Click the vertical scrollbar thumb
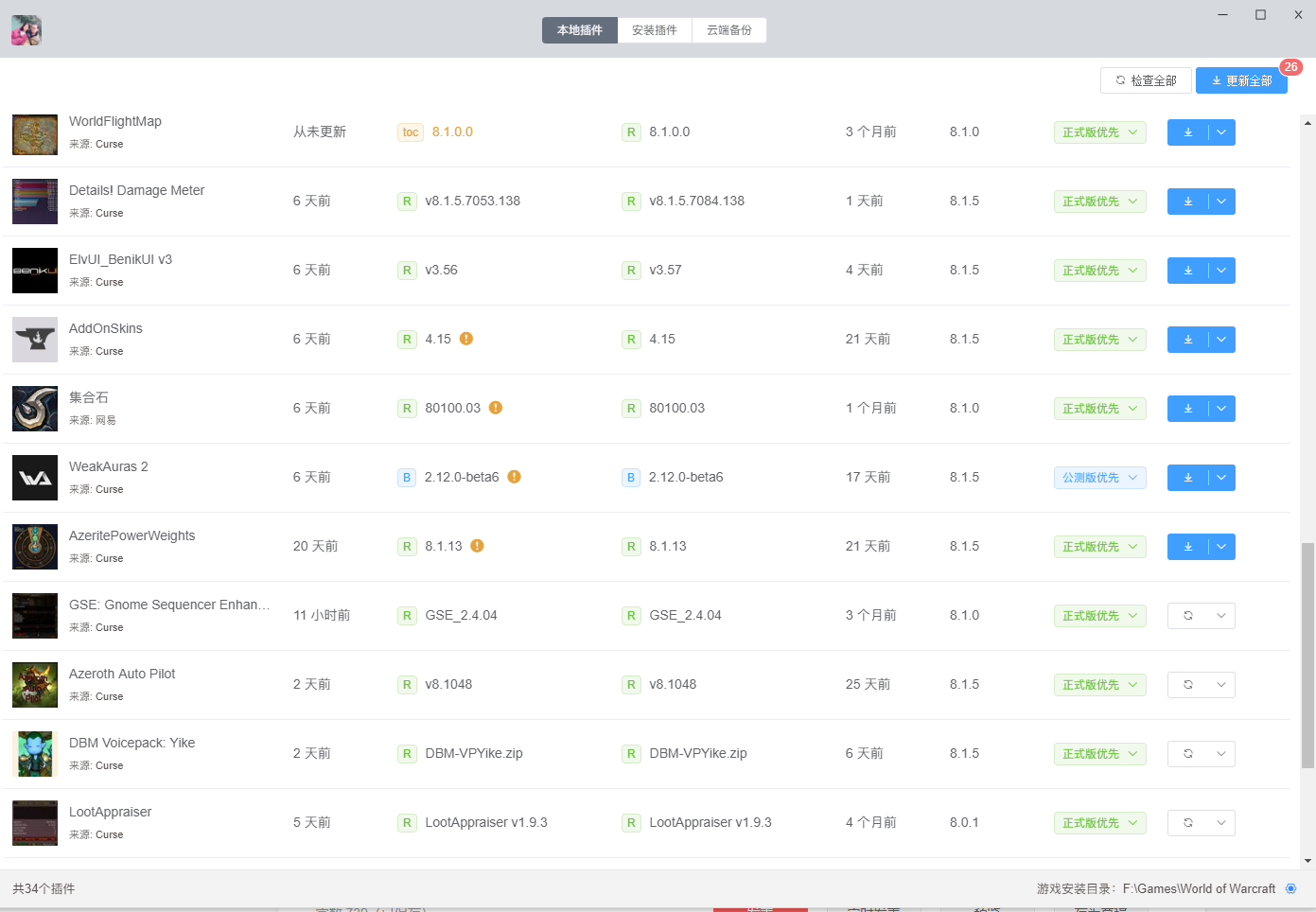The width and height of the screenshot is (1316, 912). click(x=1307, y=656)
